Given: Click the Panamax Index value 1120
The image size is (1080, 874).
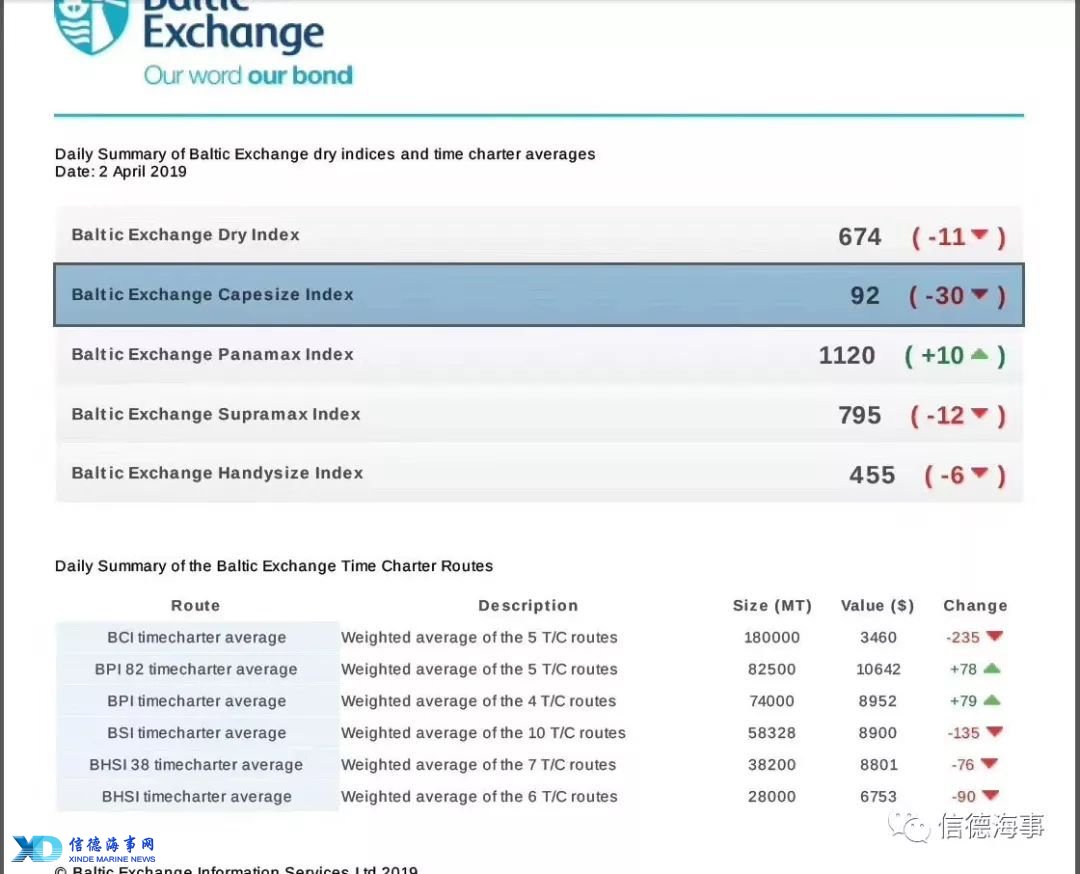Looking at the screenshot, I should point(847,355).
